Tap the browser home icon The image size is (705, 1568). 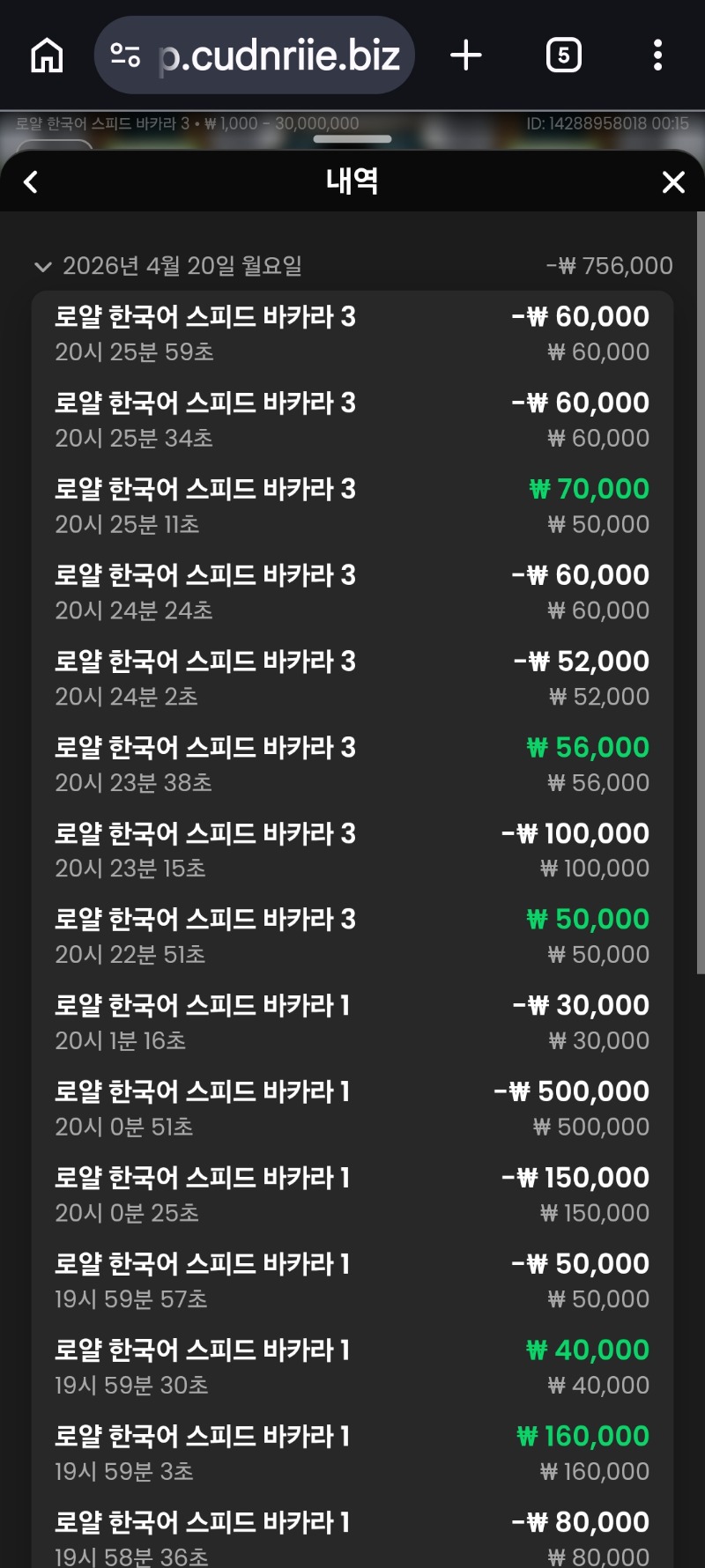click(47, 55)
